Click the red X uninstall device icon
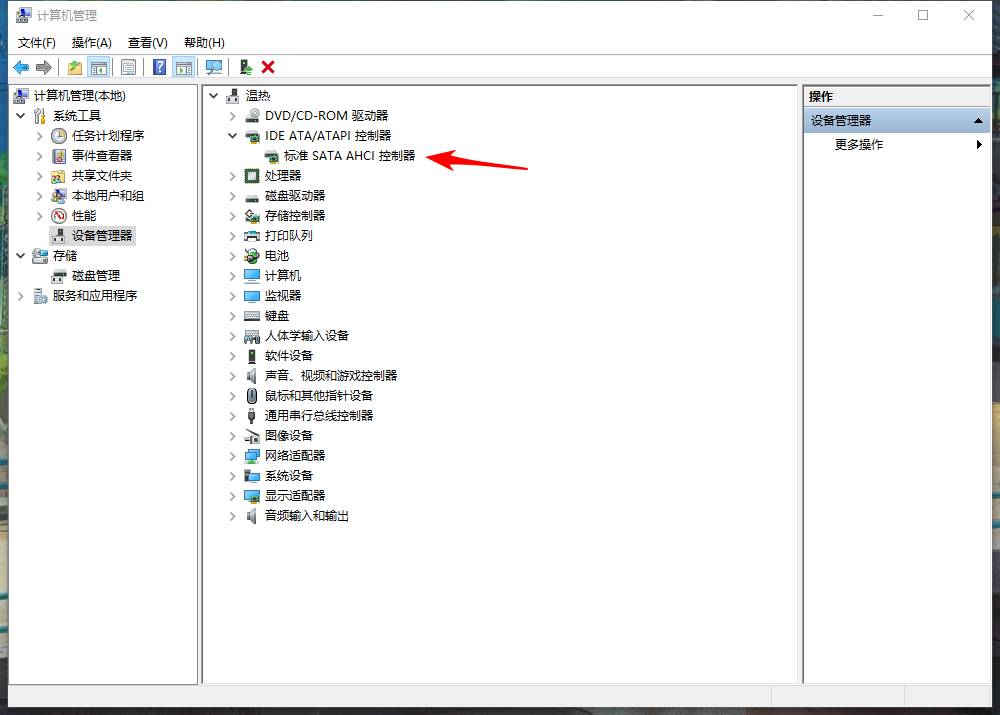Screen dimensions: 1000x715 coord(267,67)
